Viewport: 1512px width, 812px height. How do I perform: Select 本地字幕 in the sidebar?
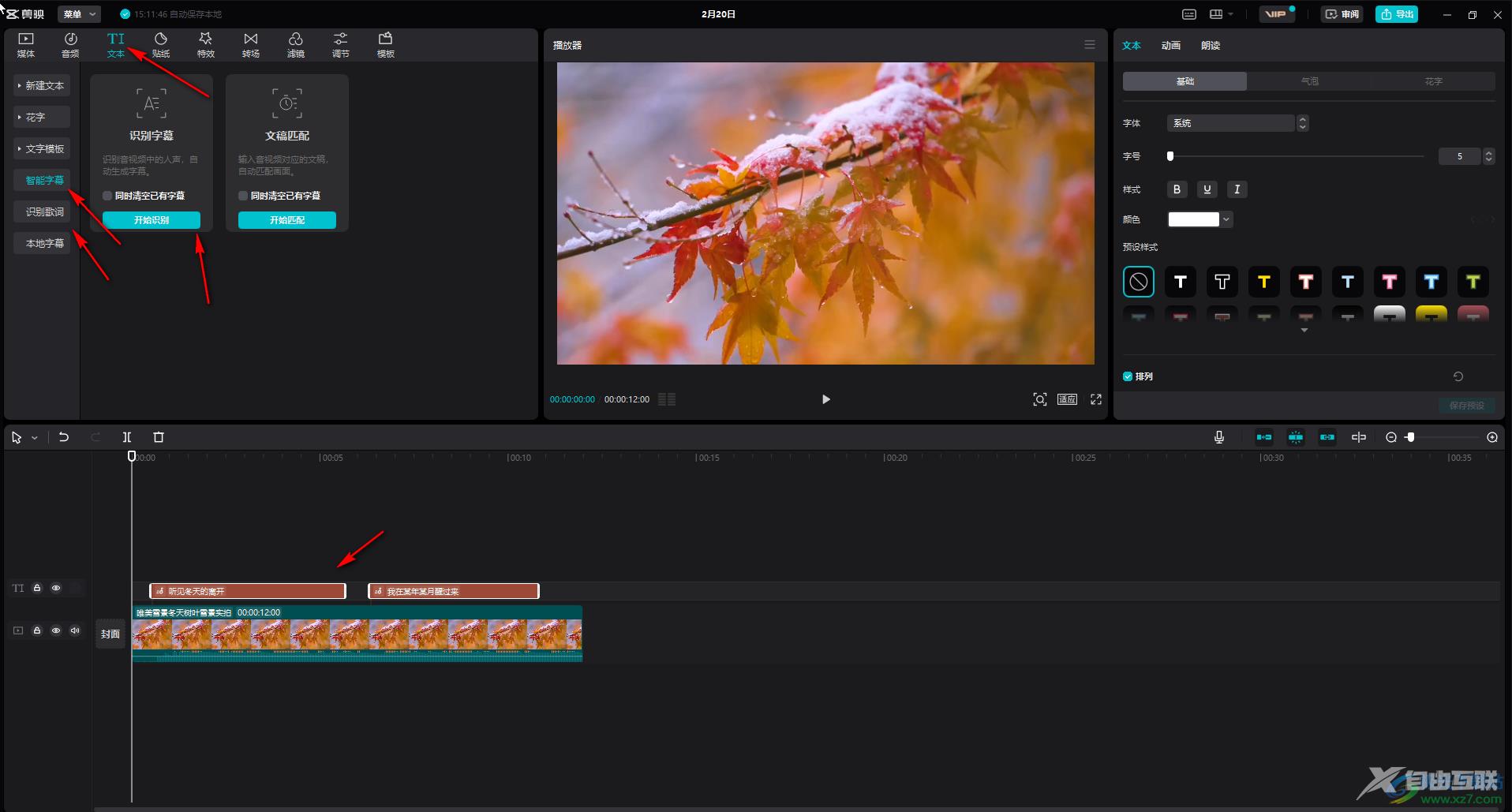tap(42, 243)
